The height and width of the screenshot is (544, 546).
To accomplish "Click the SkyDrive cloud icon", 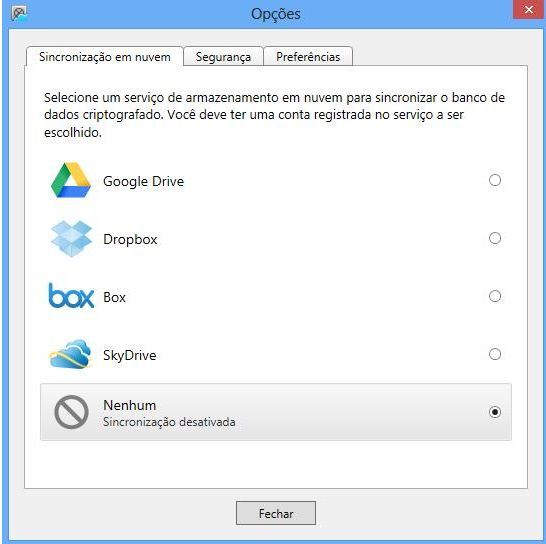I will coord(71,354).
